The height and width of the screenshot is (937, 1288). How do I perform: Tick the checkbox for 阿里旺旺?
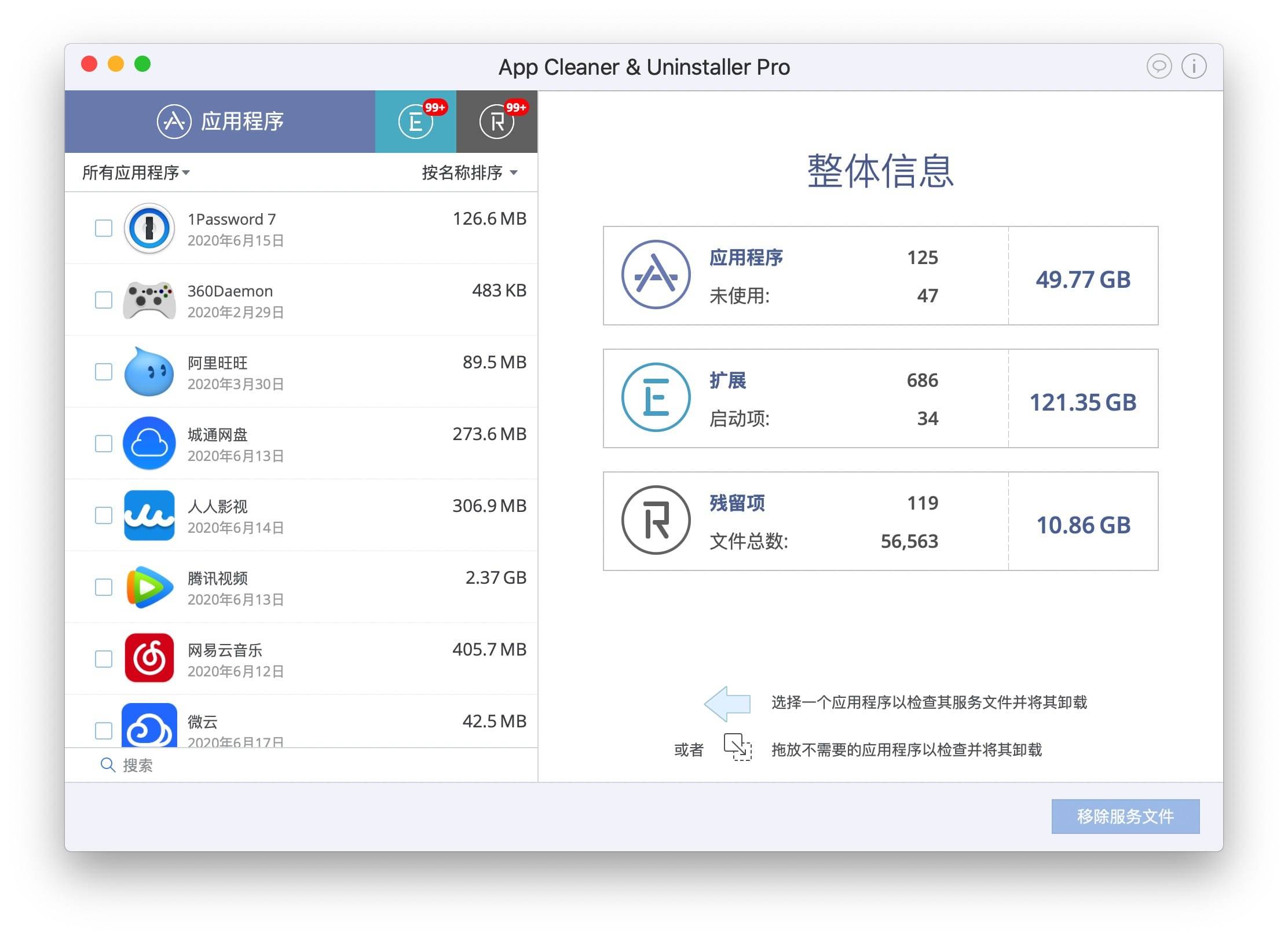tap(104, 372)
